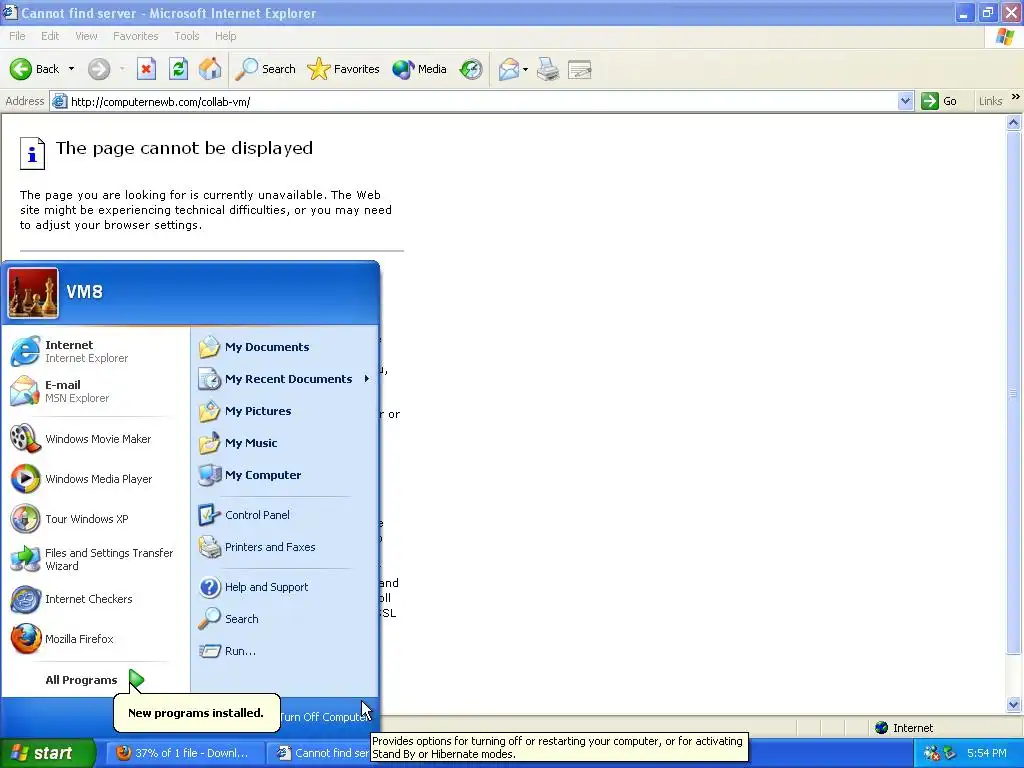Screen dimensions: 1024x768
Task: Click the vertical scrollbar down arrow
Action: point(1014,704)
